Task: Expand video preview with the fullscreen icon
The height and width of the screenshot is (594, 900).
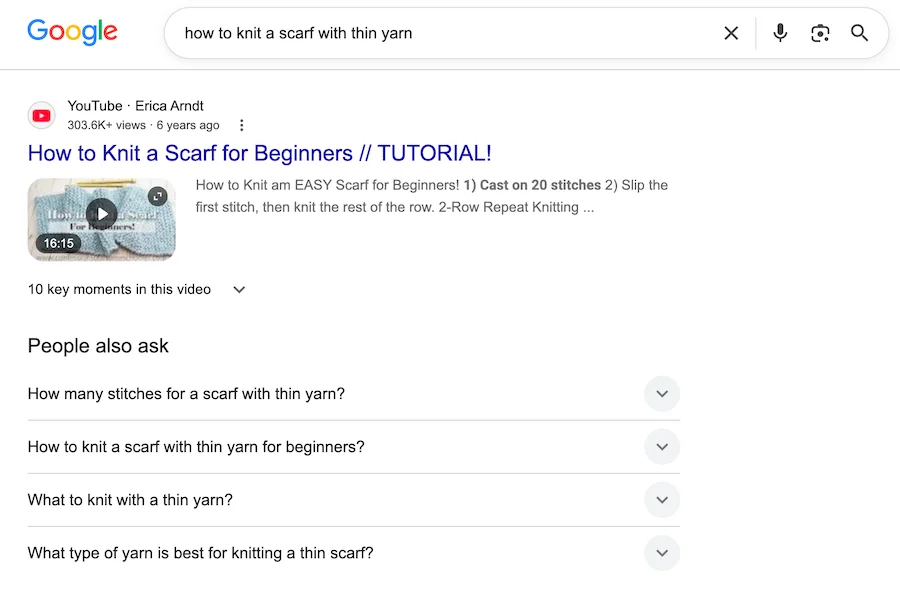Action: click(157, 196)
